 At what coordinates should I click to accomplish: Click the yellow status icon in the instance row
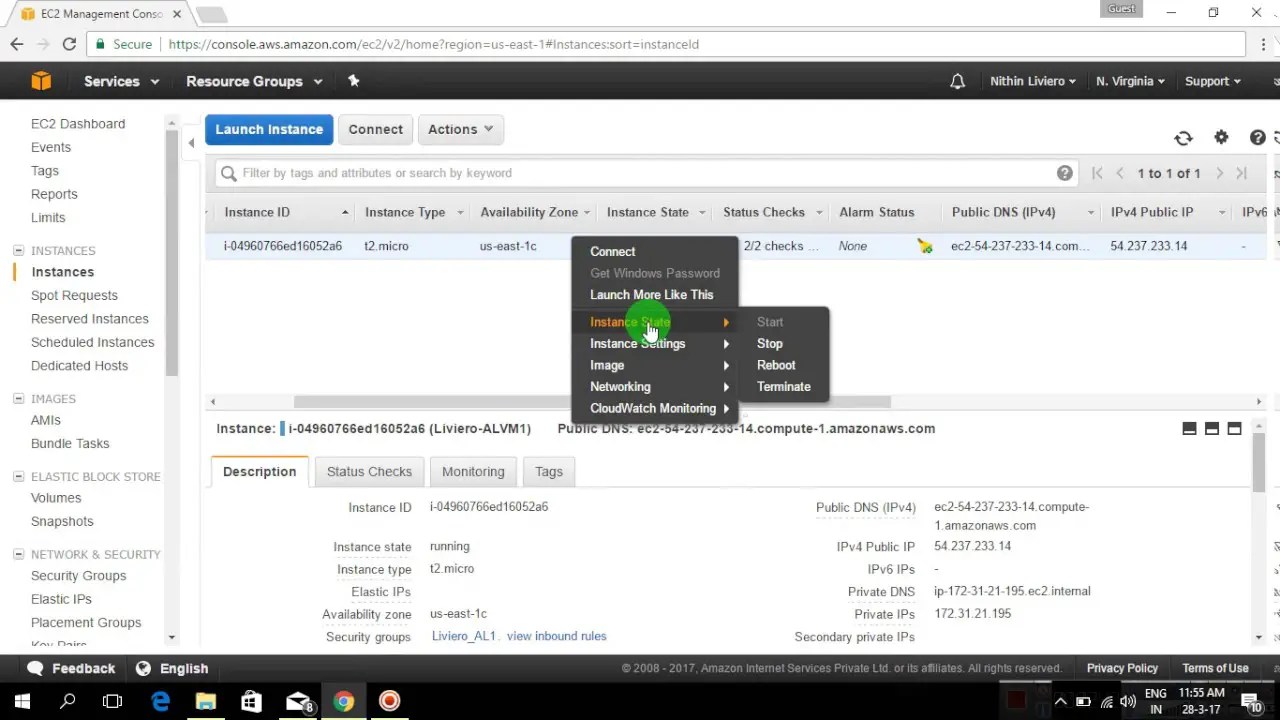(925, 246)
